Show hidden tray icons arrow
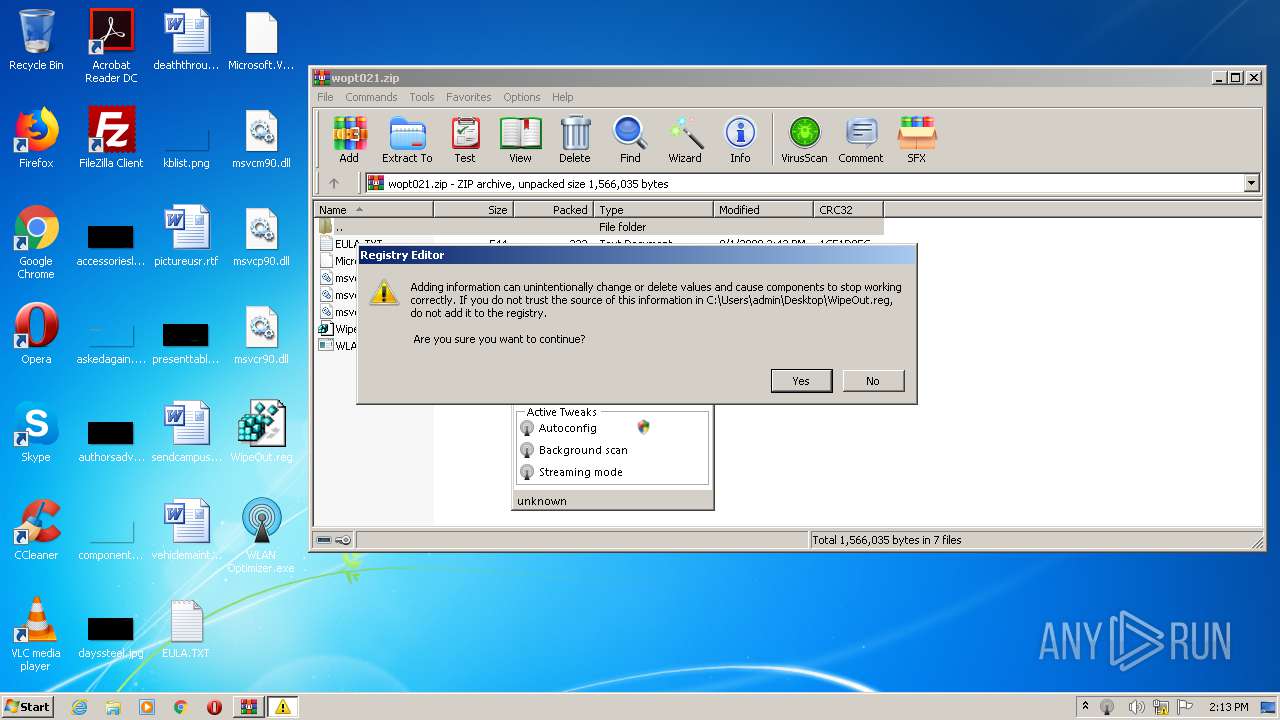The image size is (1280, 720). [1085, 707]
